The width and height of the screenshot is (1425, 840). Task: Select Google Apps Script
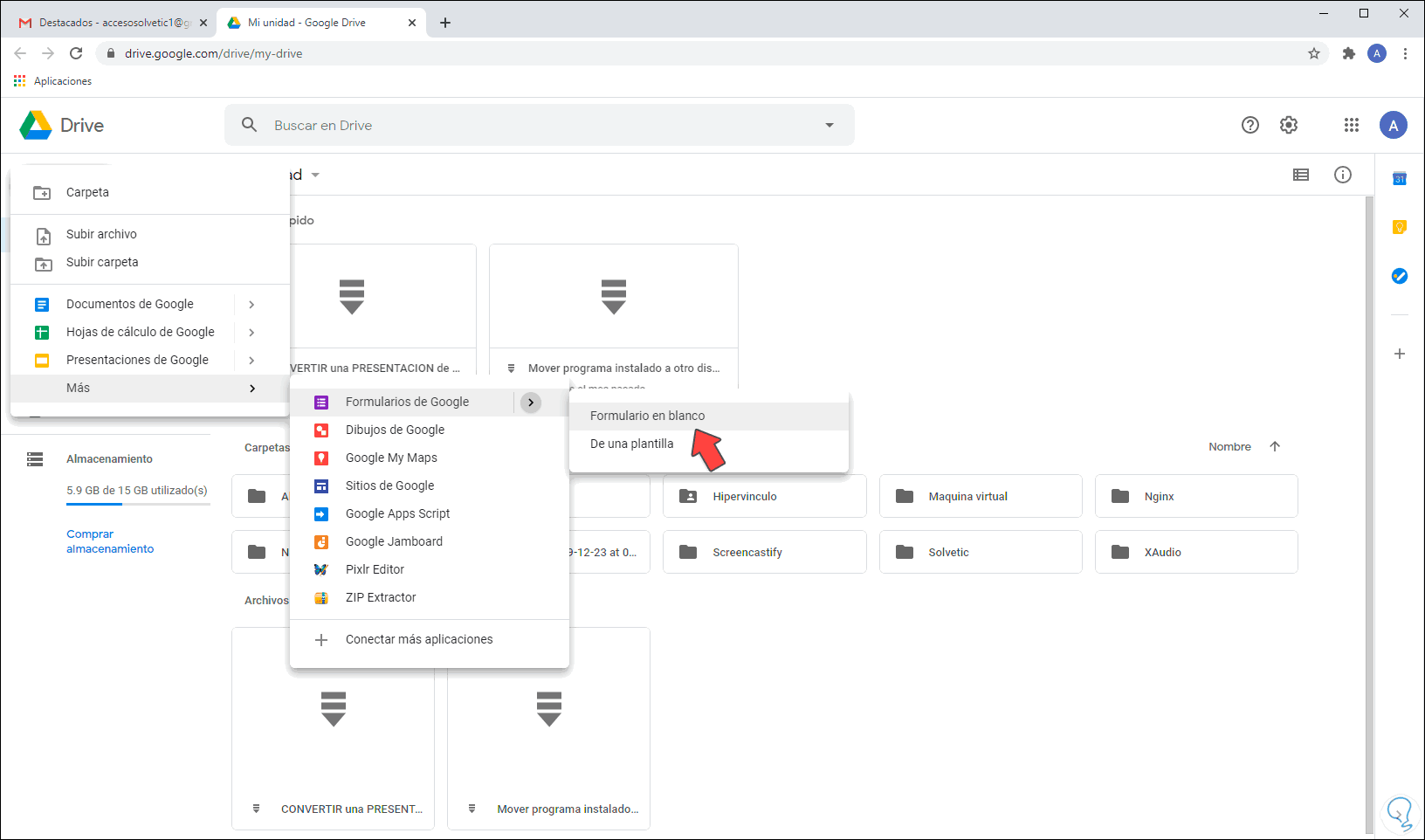pos(430,513)
